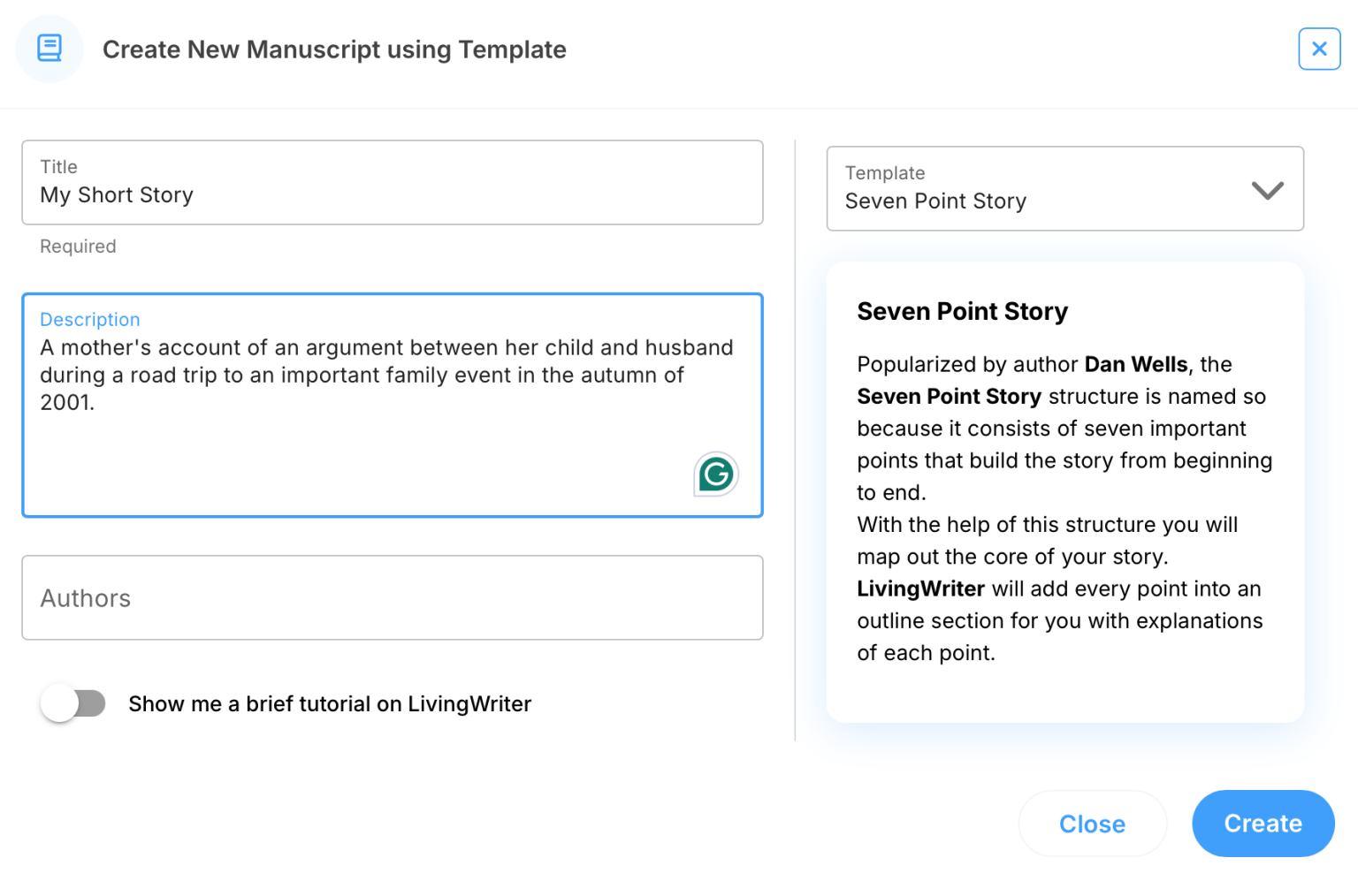Click the bold Dan Wells name
This screenshot has width=1358, height=896.
(1135, 365)
